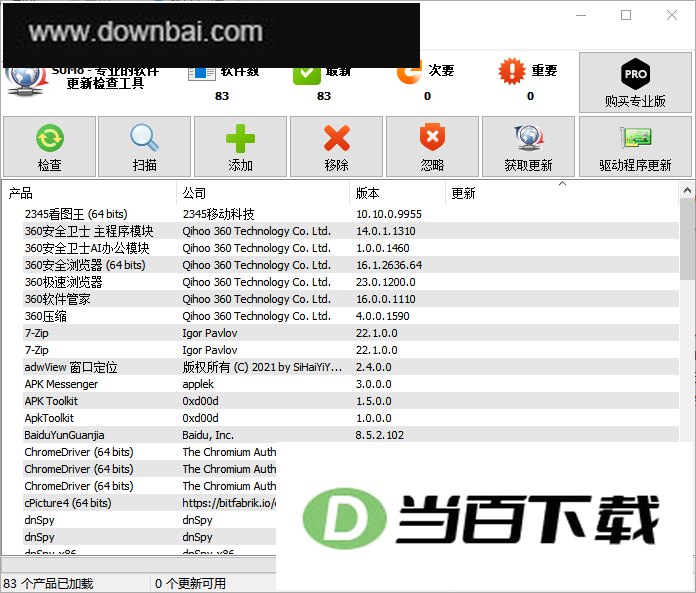Add software with the green 添加 plus button
Screen dimensions: 696x593
240,147
